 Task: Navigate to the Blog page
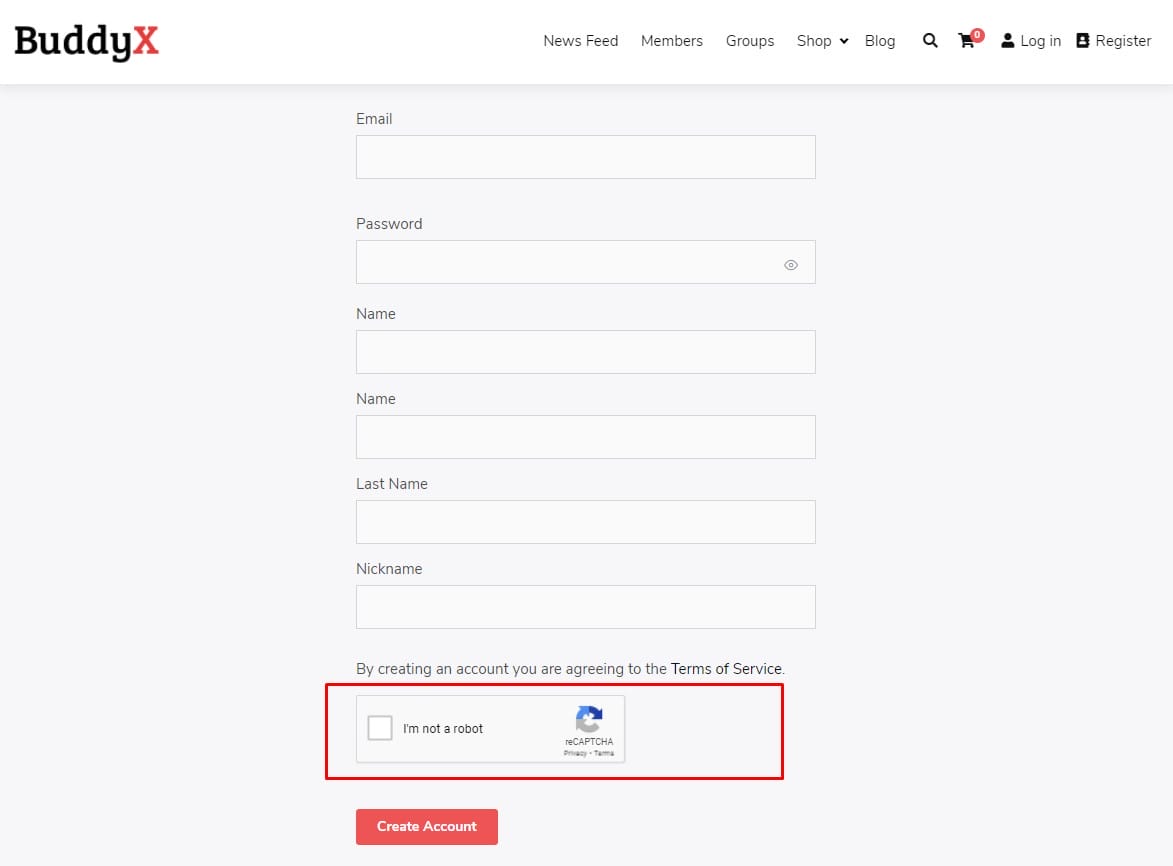879,41
